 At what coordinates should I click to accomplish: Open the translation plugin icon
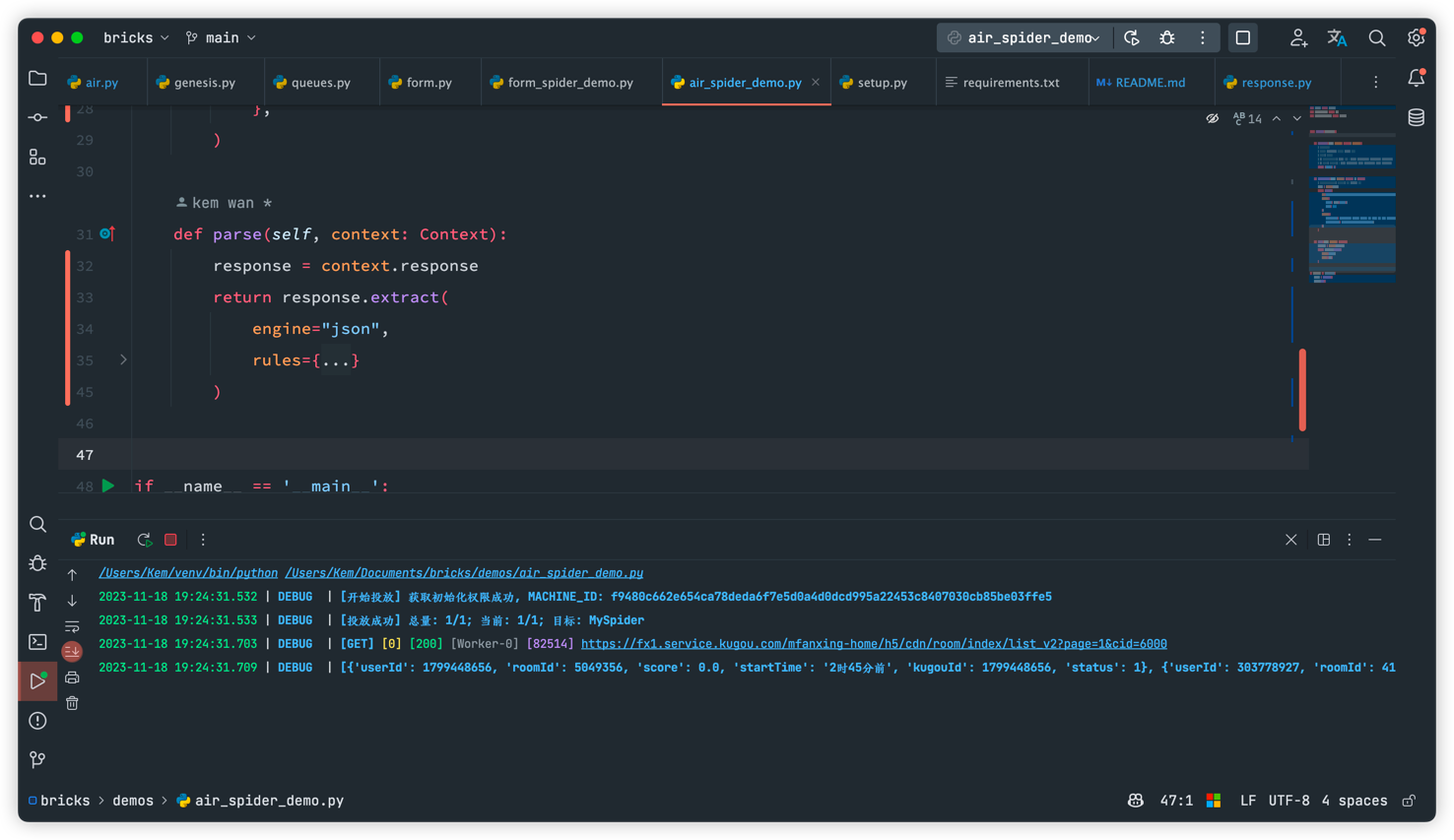tap(1337, 37)
